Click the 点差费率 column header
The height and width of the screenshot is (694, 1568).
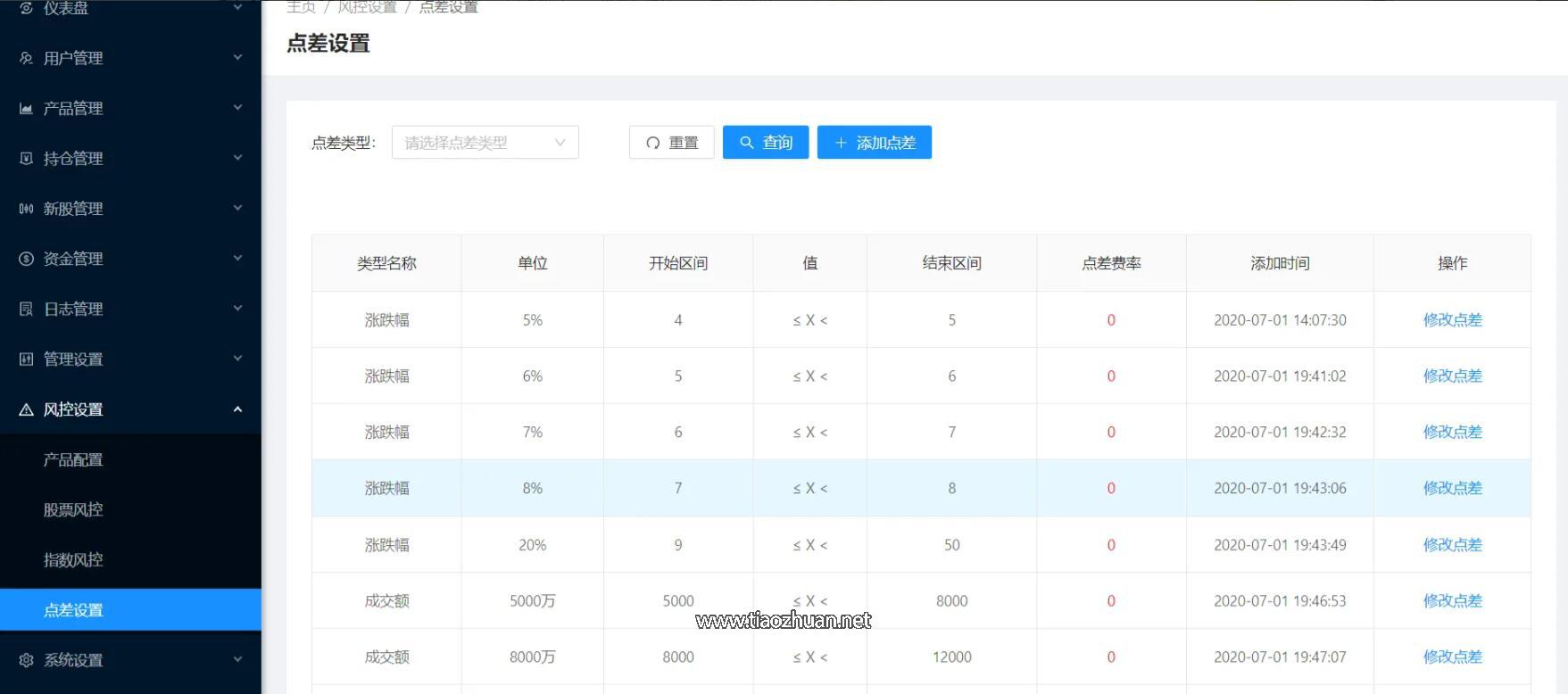pos(1111,263)
